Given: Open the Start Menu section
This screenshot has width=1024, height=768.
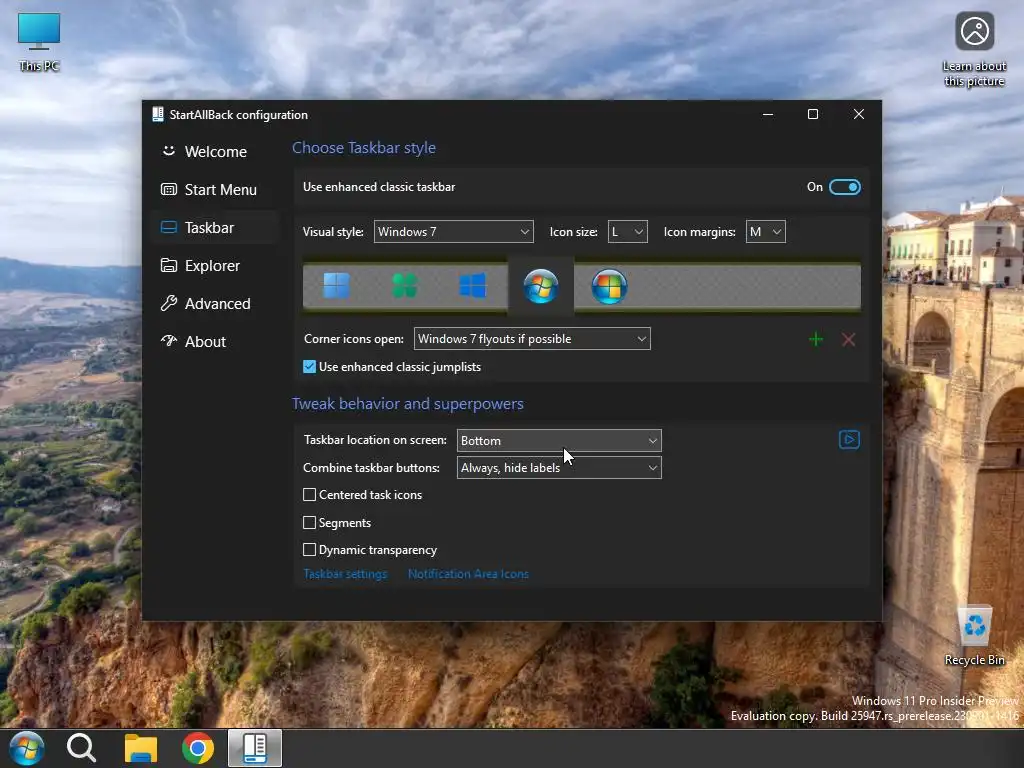Looking at the screenshot, I should tap(215, 189).
